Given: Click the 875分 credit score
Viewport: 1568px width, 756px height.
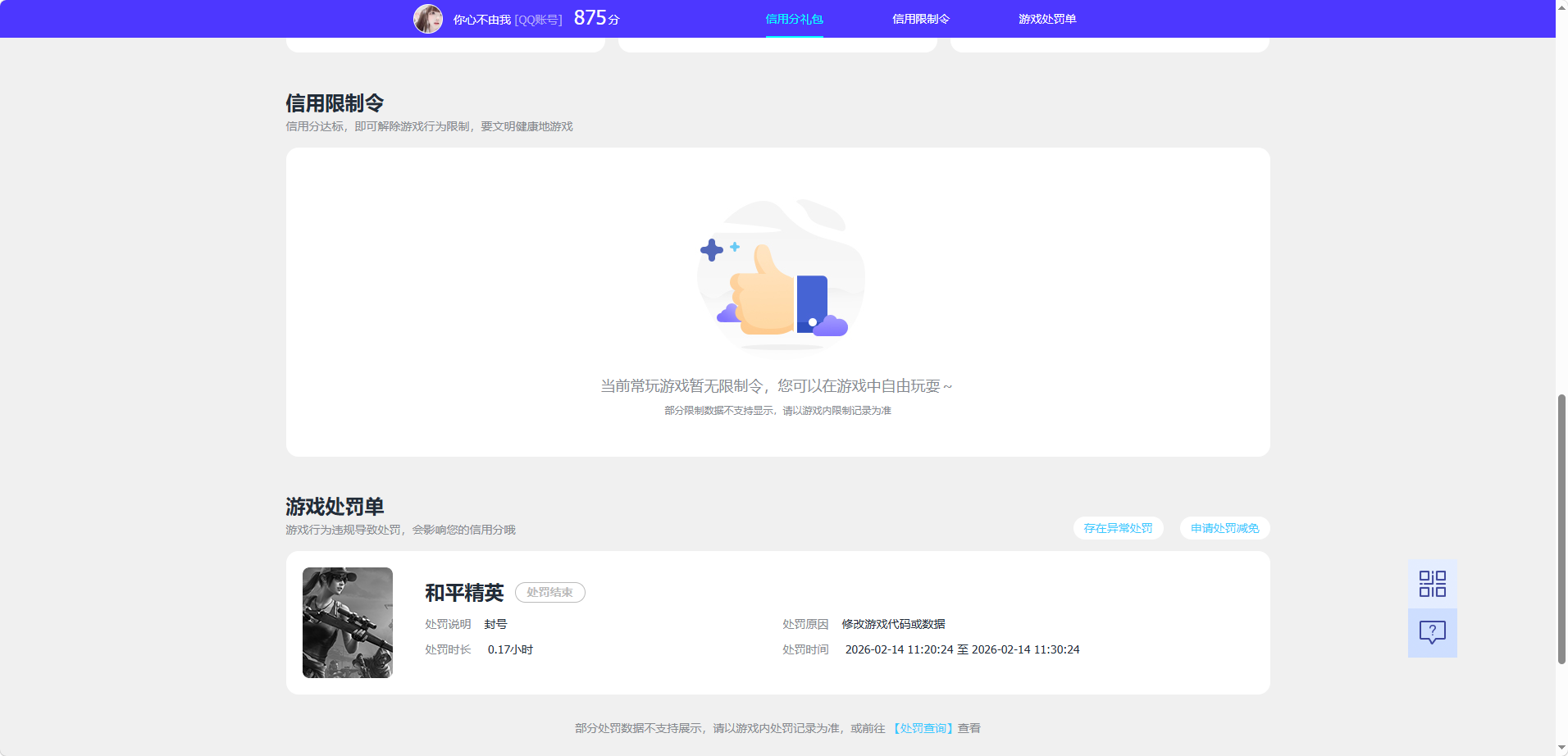Looking at the screenshot, I should pyautogui.click(x=597, y=18).
